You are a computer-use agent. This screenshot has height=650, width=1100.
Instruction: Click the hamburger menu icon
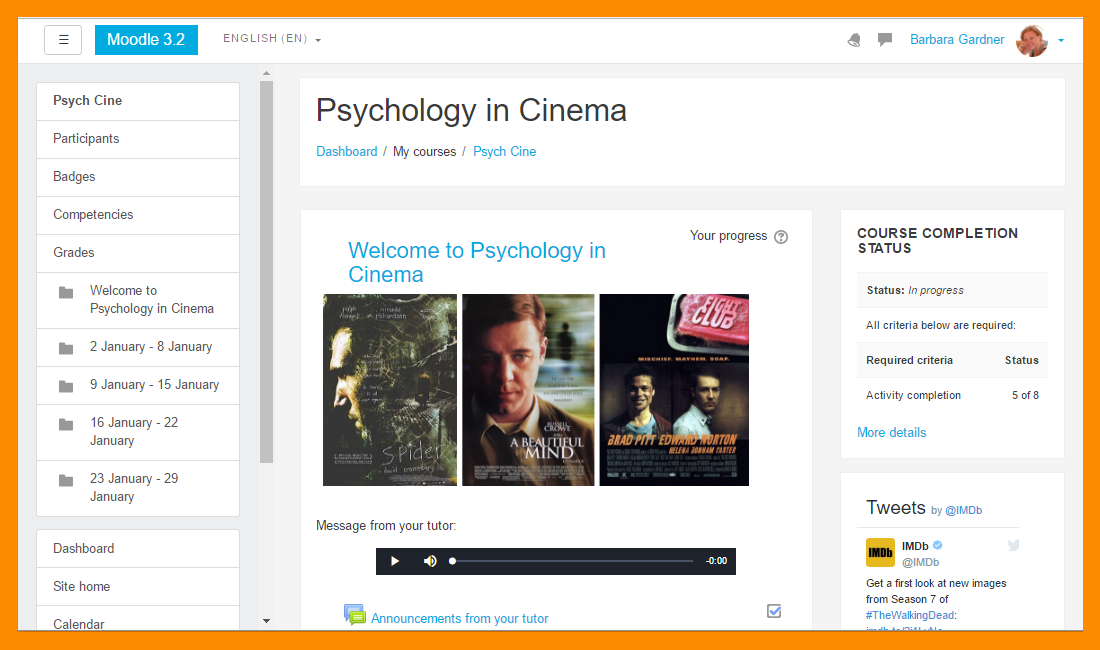click(63, 40)
